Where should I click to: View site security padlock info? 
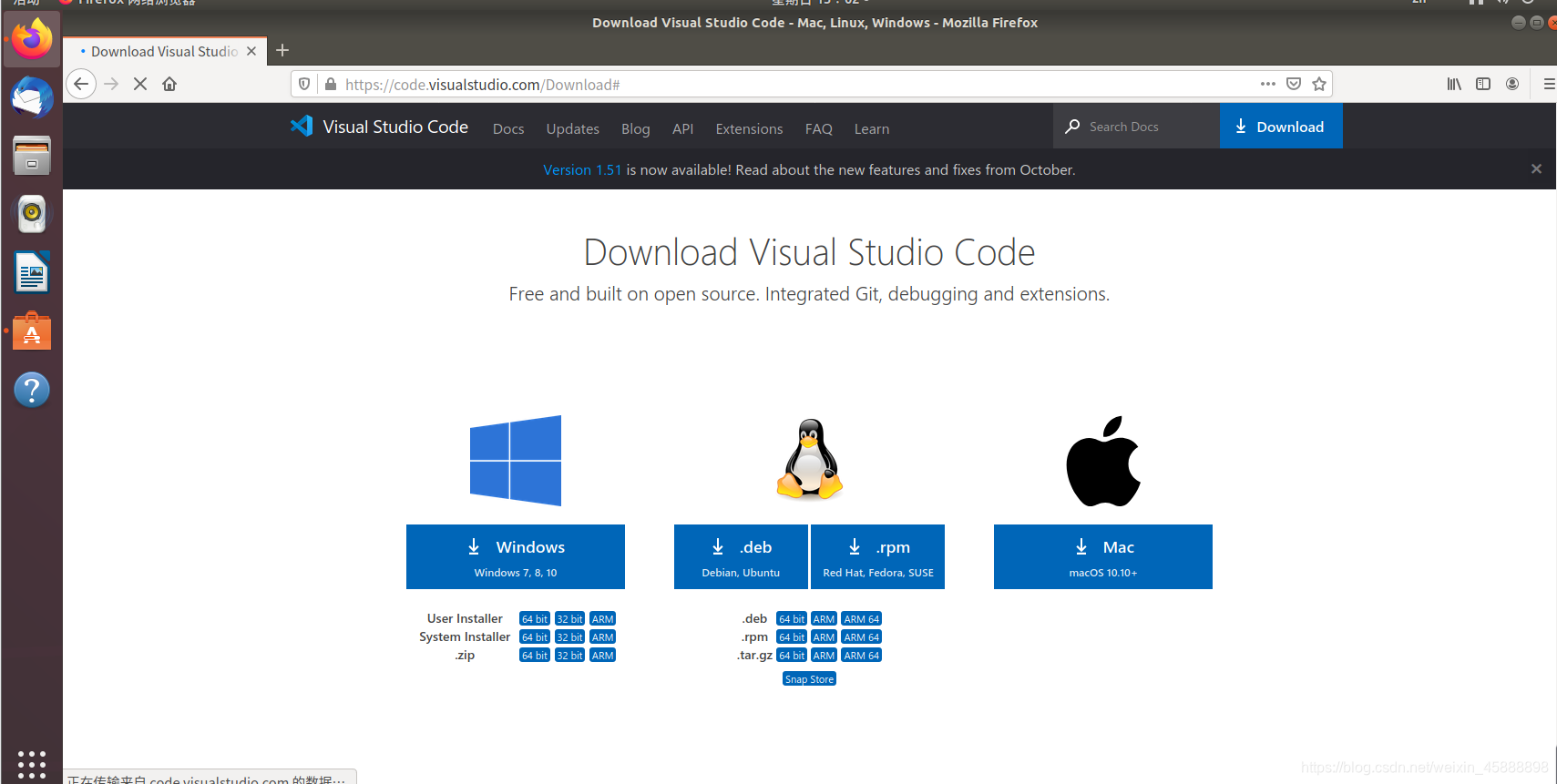(x=331, y=84)
